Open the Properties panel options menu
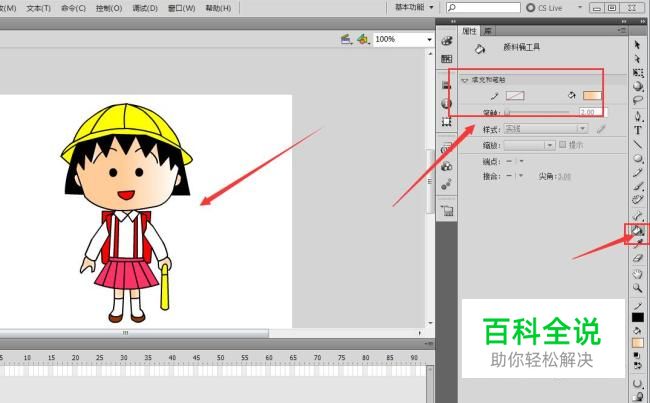The height and width of the screenshot is (403, 650). (621, 30)
